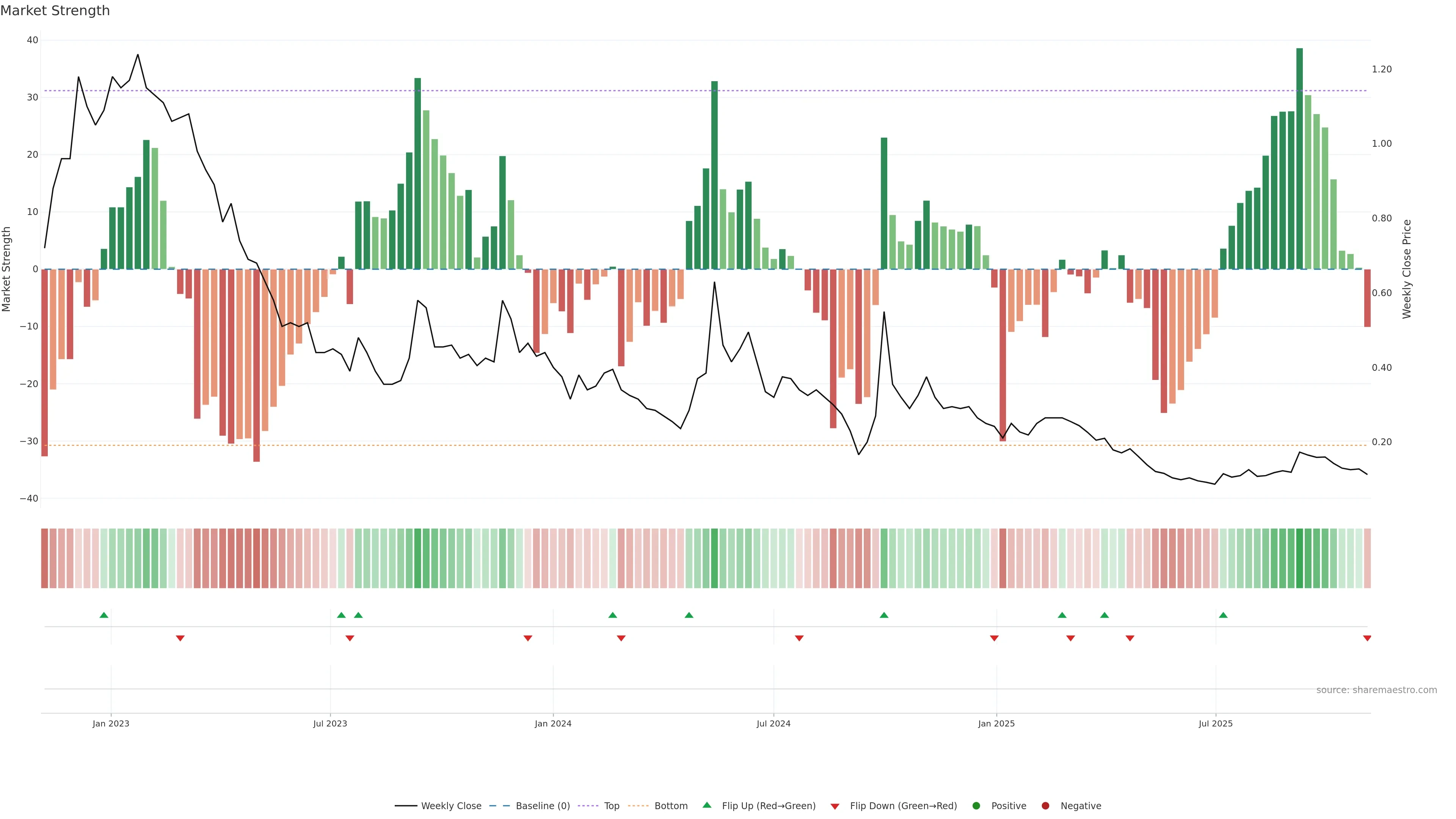1456x819 pixels.
Task: Click Flip Down red triangle legend icon
Action: [835, 806]
